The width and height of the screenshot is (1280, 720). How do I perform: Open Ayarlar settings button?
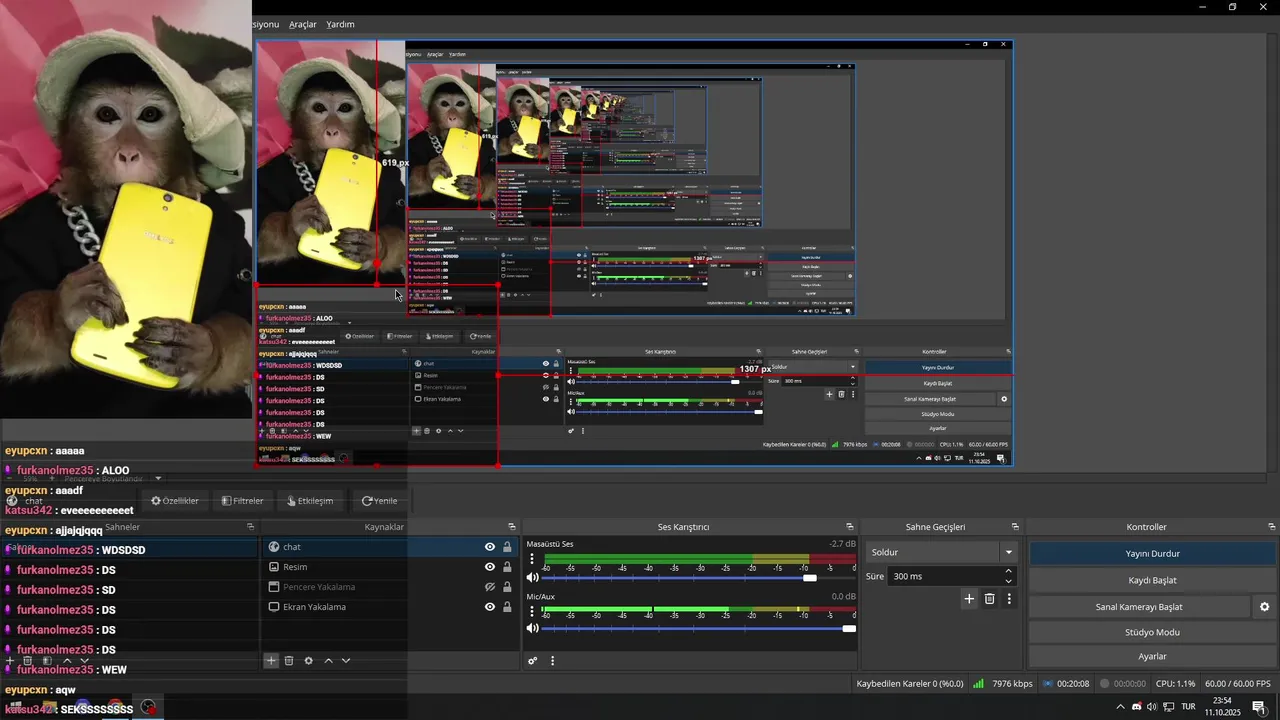[x=1152, y=656]
